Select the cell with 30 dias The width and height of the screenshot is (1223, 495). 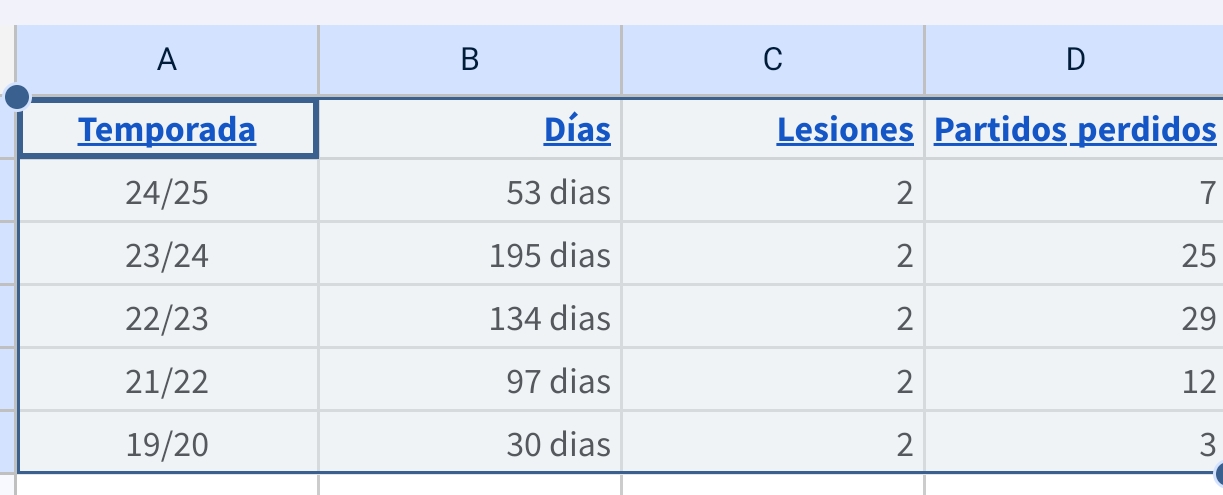[470, 443]
